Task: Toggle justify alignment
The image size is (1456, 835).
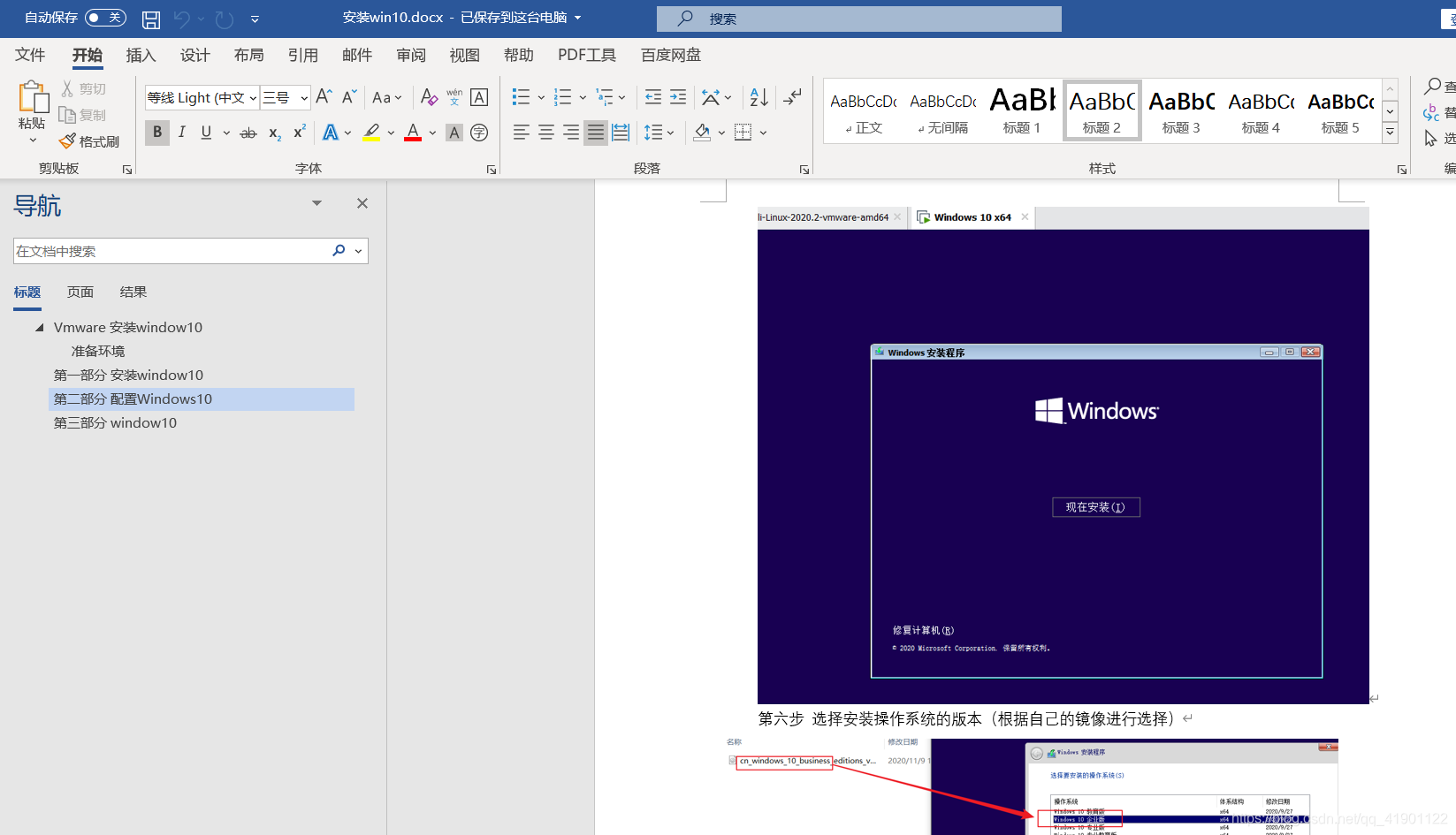Action: click(596, 132)
